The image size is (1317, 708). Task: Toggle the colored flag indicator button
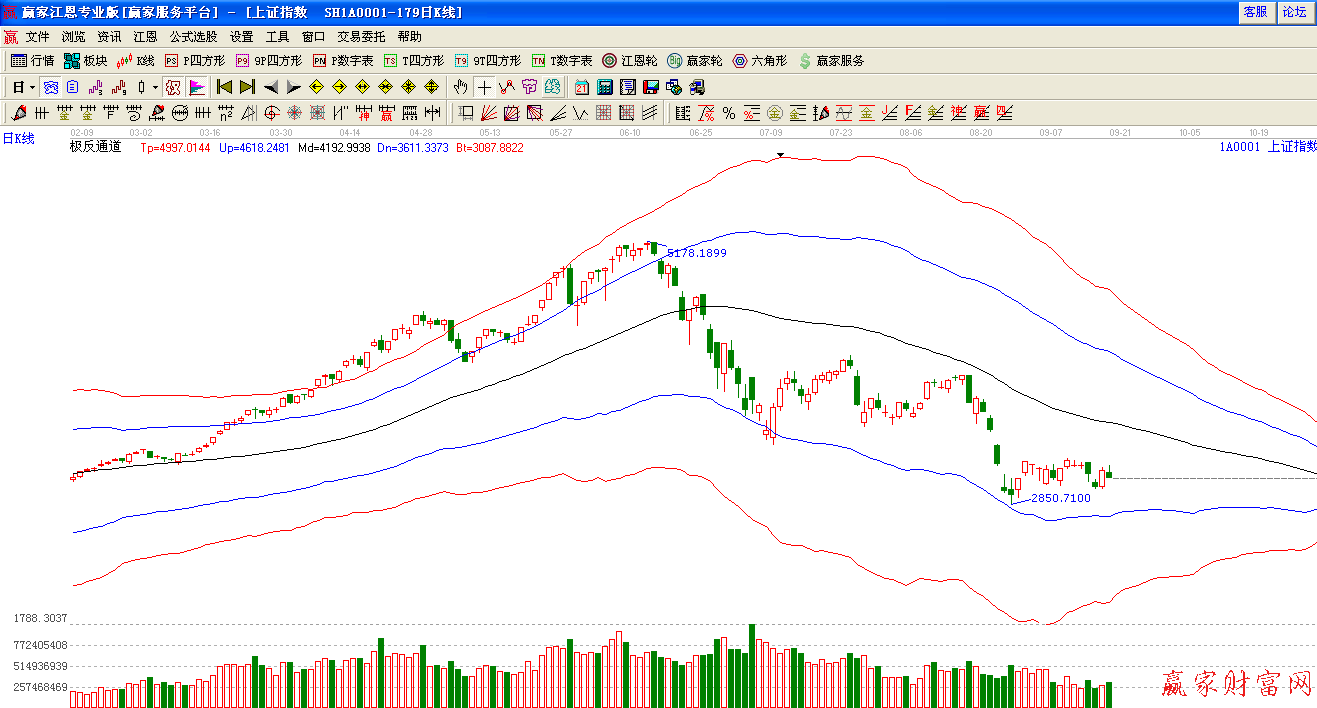197,87
